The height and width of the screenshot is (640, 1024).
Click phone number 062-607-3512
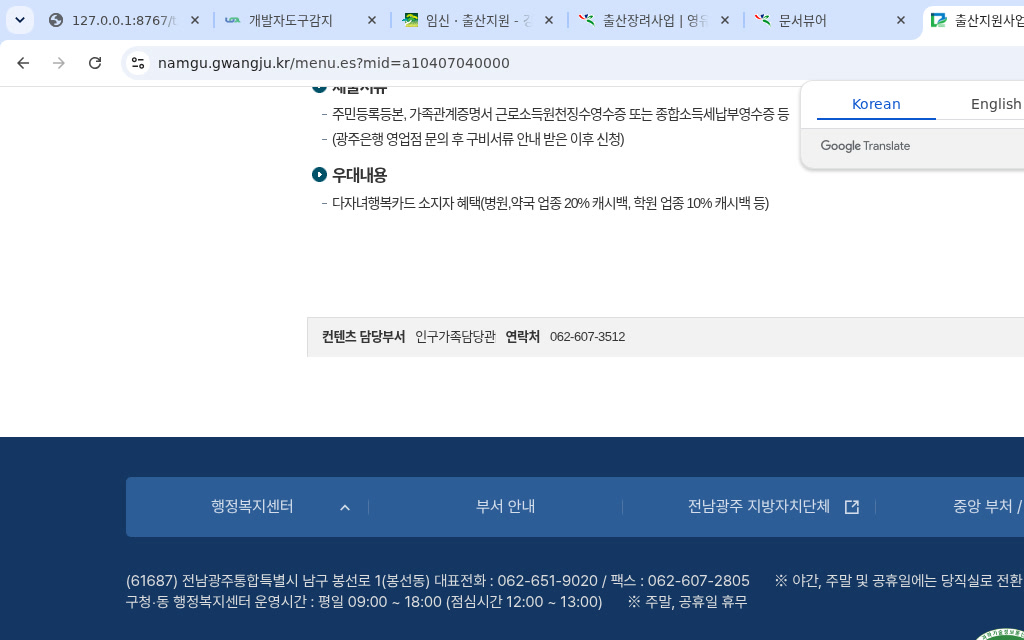tap(587, 336)
